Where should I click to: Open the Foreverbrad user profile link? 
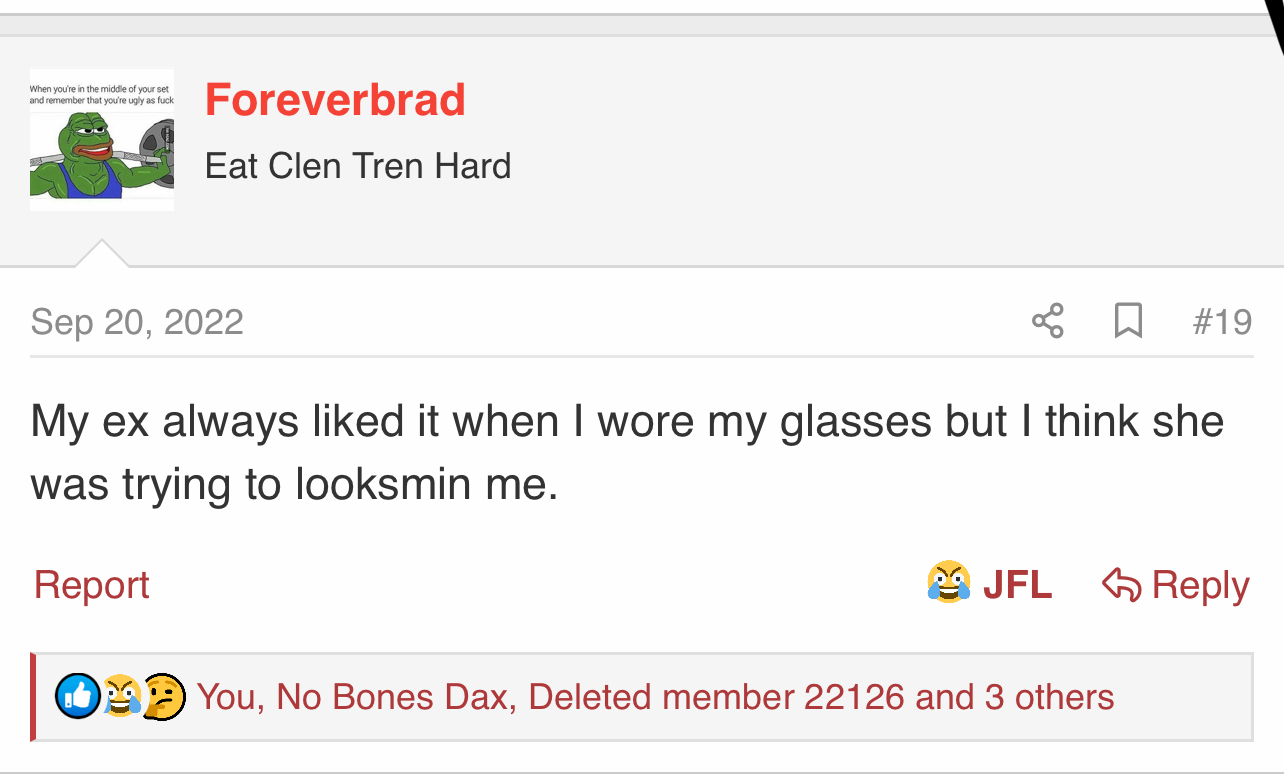335,100
